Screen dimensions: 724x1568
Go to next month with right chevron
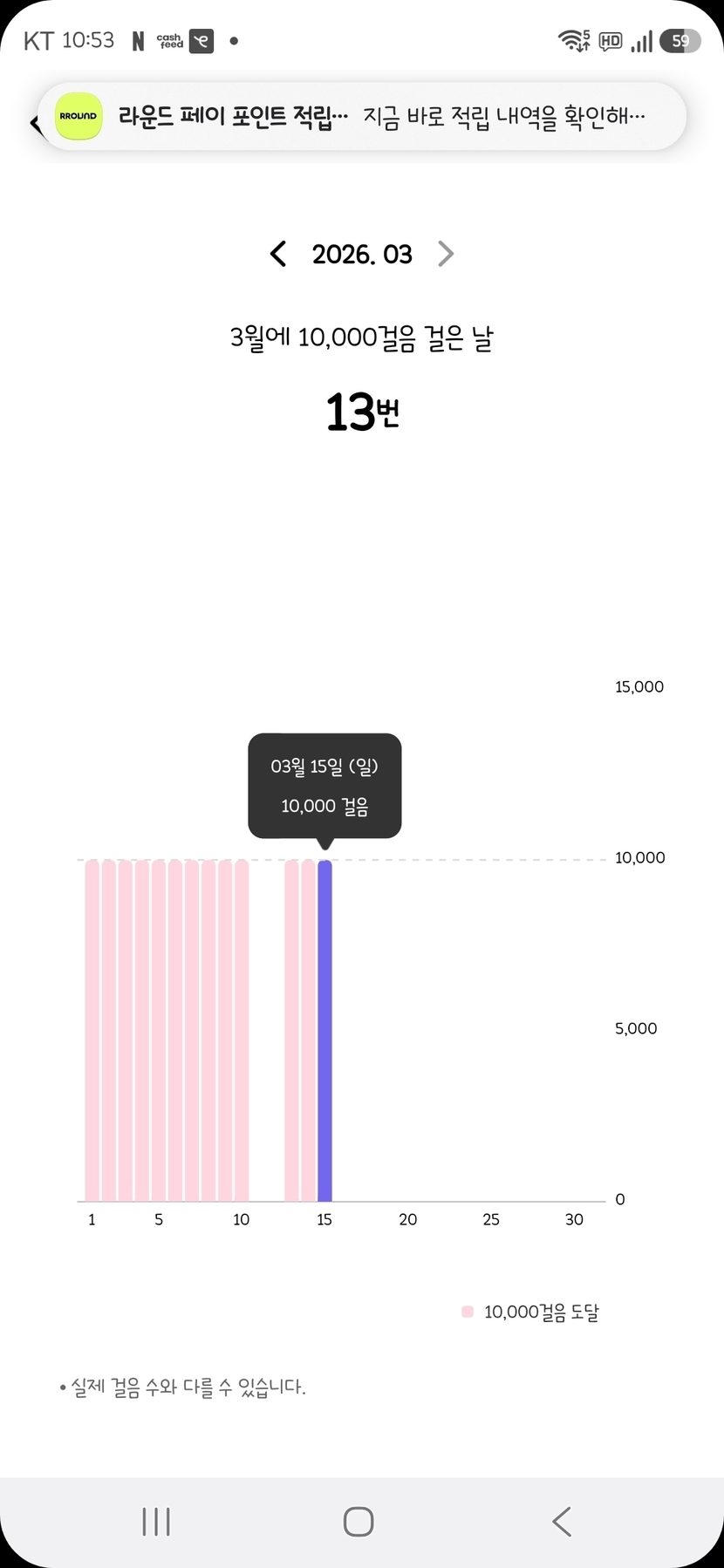(446, 254)
